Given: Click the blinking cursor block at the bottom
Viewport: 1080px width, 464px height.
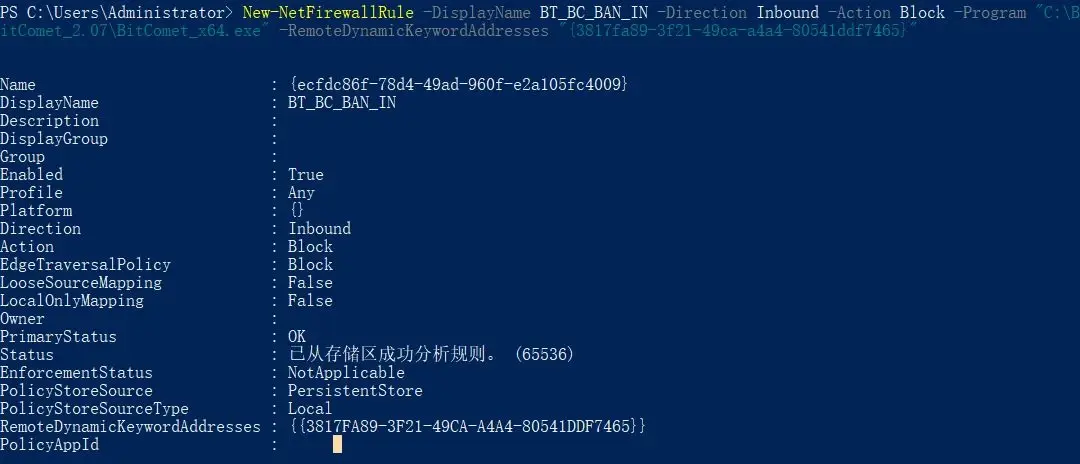Looking at the screenshot, I should click(x=337, y=444).
